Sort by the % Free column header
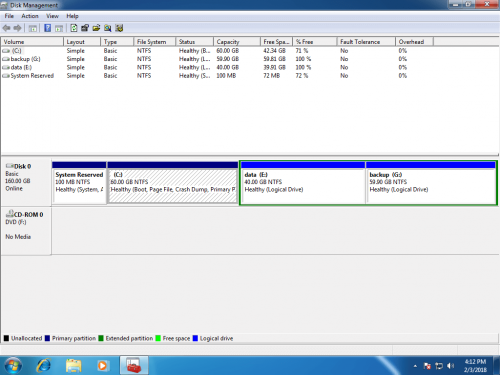Image resolution: width=500 pixels, height=375 pixels. (x=315, y=42)
